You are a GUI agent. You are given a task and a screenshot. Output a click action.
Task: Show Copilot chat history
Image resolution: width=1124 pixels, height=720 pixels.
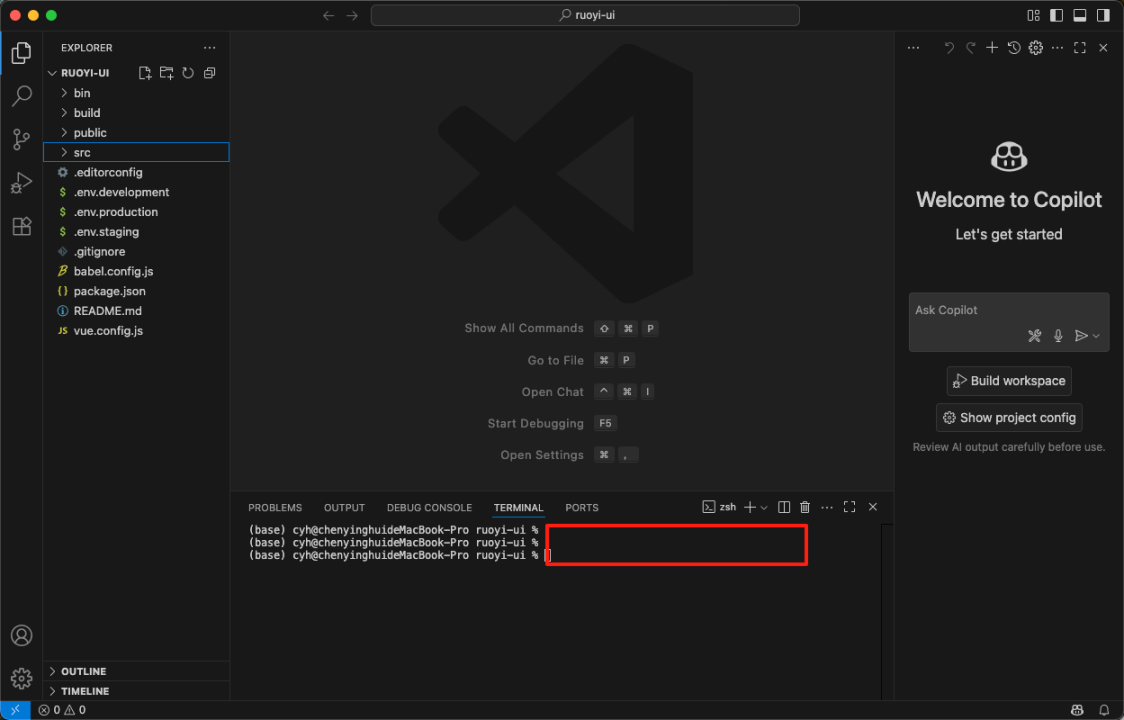click(x=1014, y=48)
